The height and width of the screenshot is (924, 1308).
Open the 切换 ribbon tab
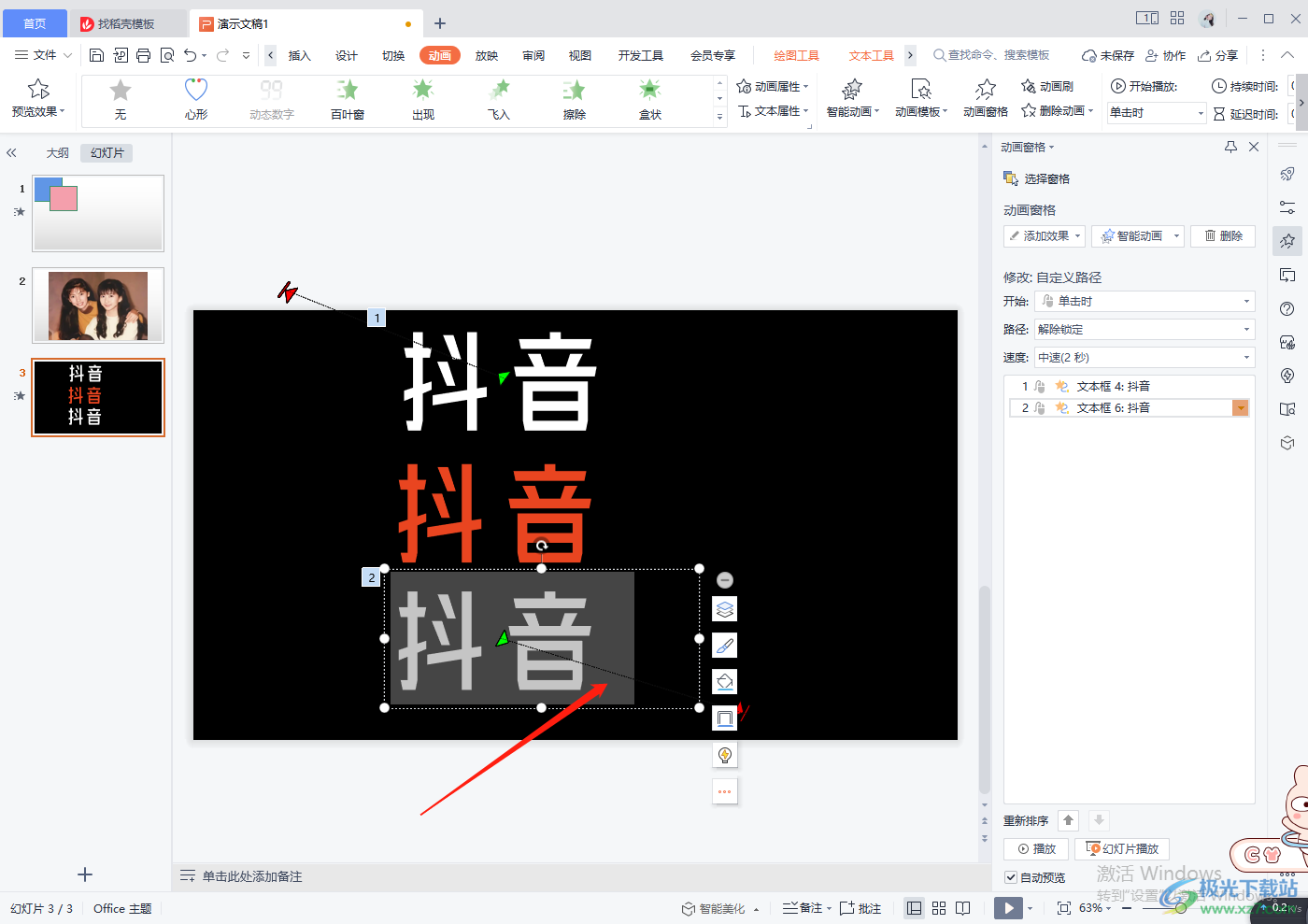pyautogui.click(x=393, y=55)
